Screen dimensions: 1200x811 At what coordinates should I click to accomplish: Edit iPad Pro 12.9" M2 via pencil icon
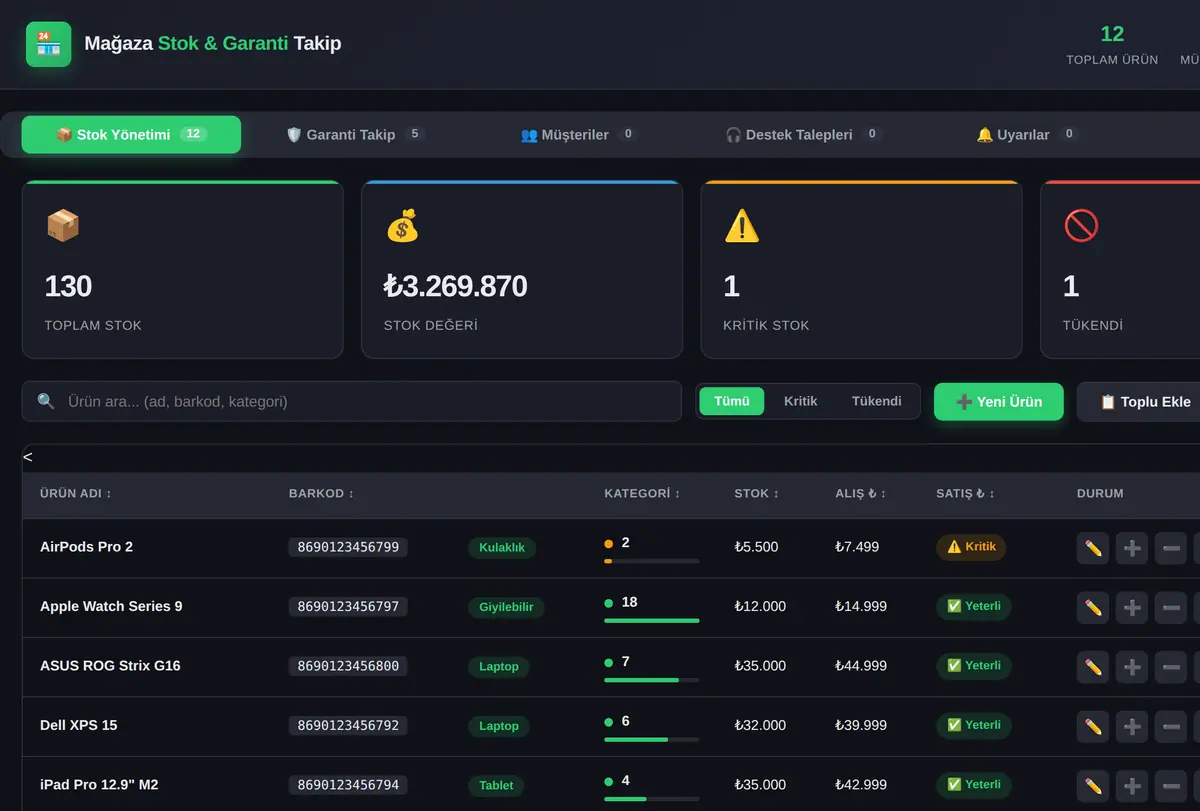(1093, 786)
